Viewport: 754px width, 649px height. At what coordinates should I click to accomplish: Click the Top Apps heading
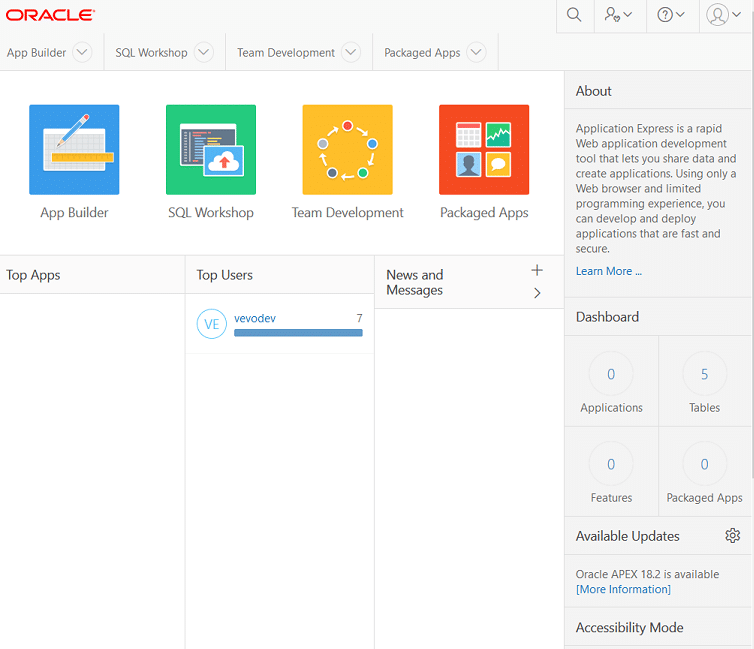click(x=33, y=275)
